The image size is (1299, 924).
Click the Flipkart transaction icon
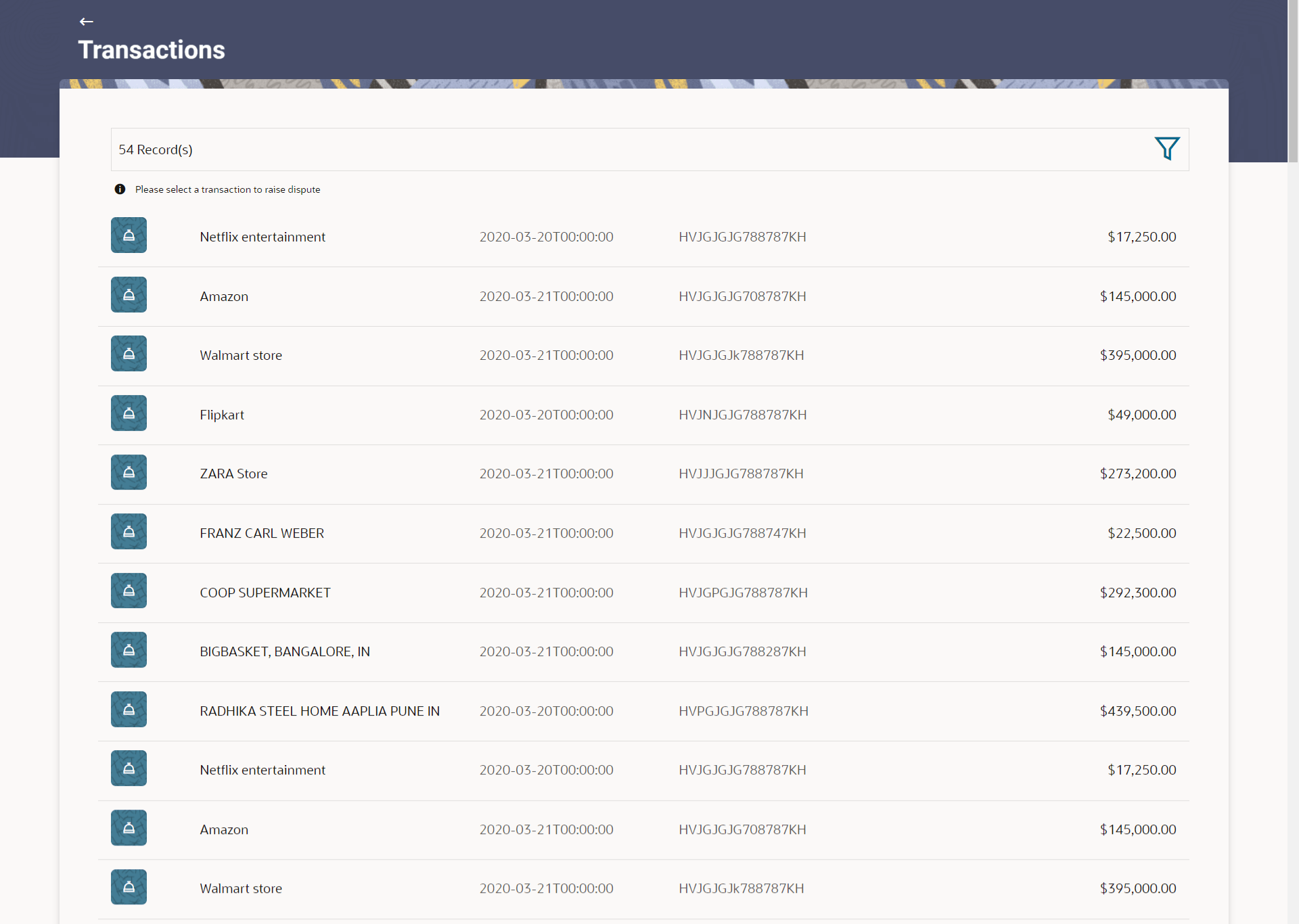[x=129, y=413]
